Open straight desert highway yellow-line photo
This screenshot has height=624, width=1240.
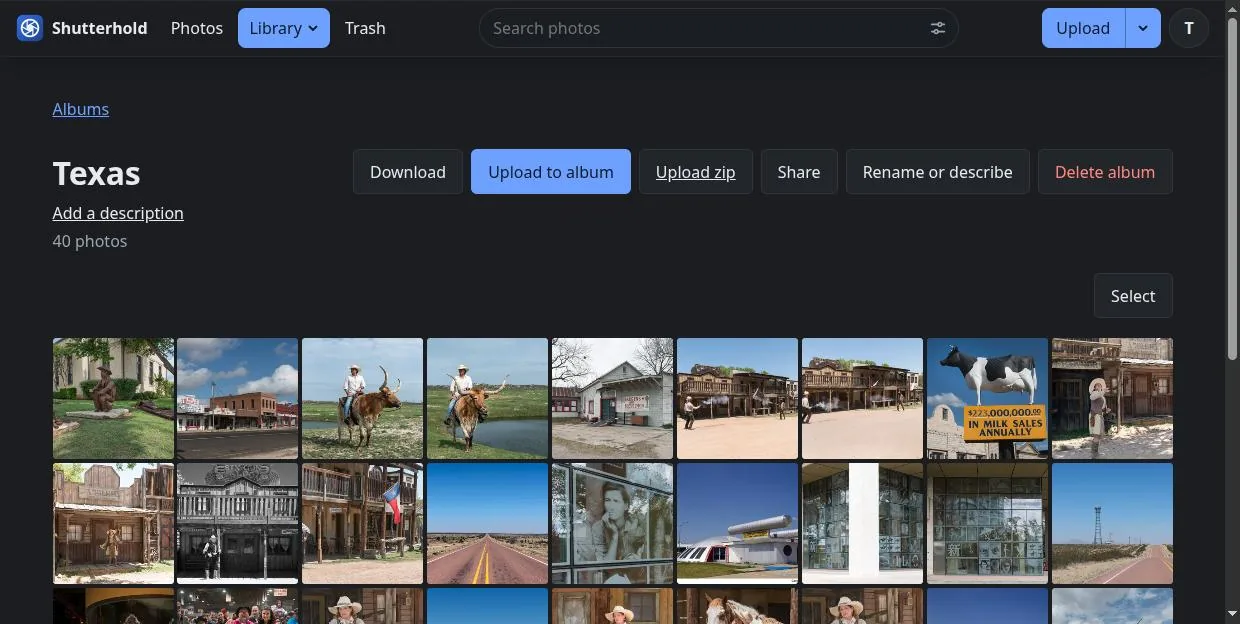click(x=488, y=523)
